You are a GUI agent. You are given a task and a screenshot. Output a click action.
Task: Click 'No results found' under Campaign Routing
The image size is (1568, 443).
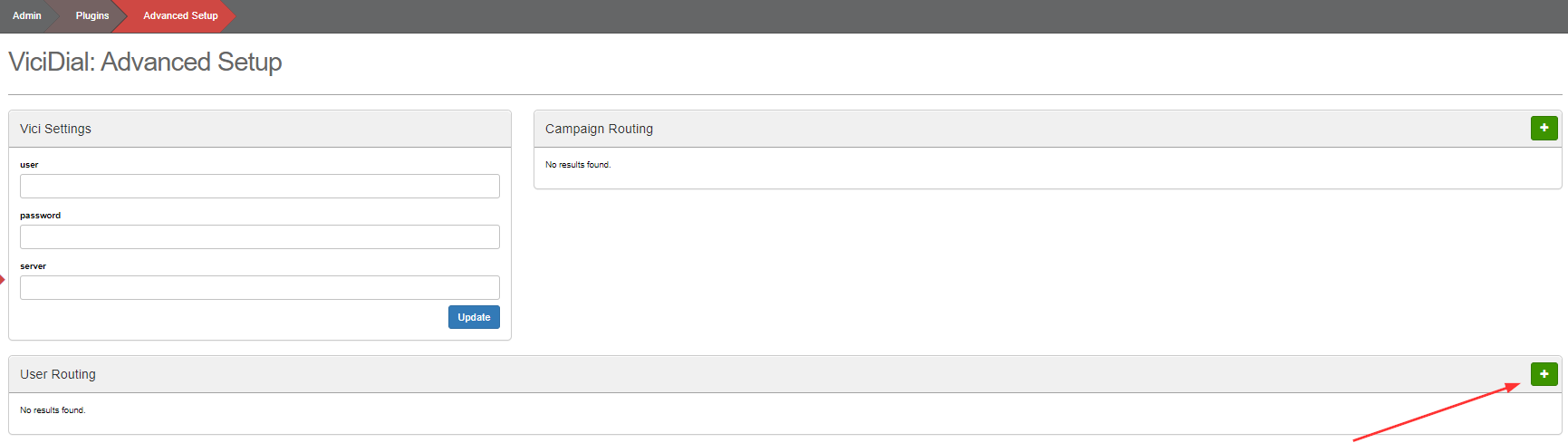click(x=578, y=165)
